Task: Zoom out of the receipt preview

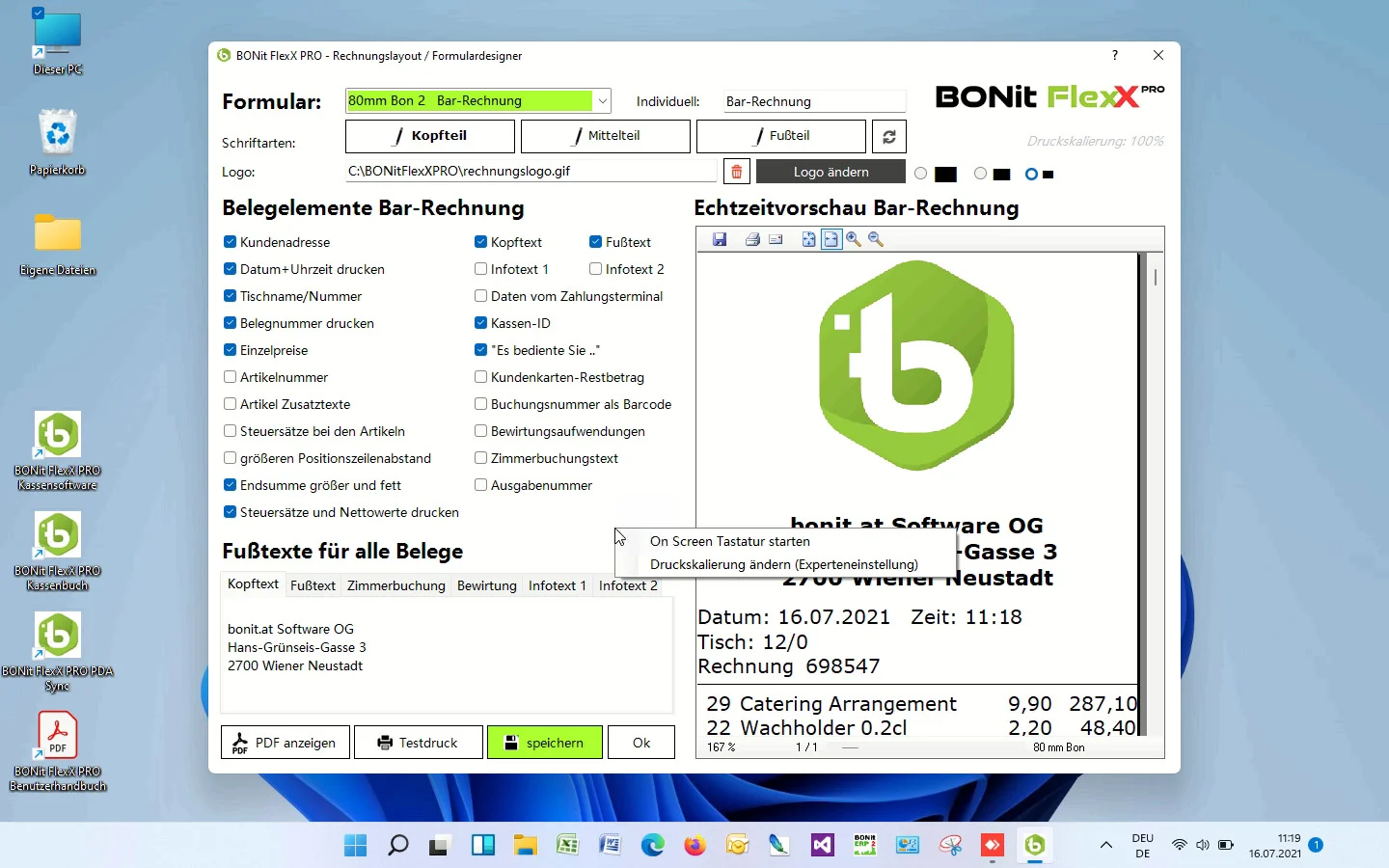Action: click(876, 239)
